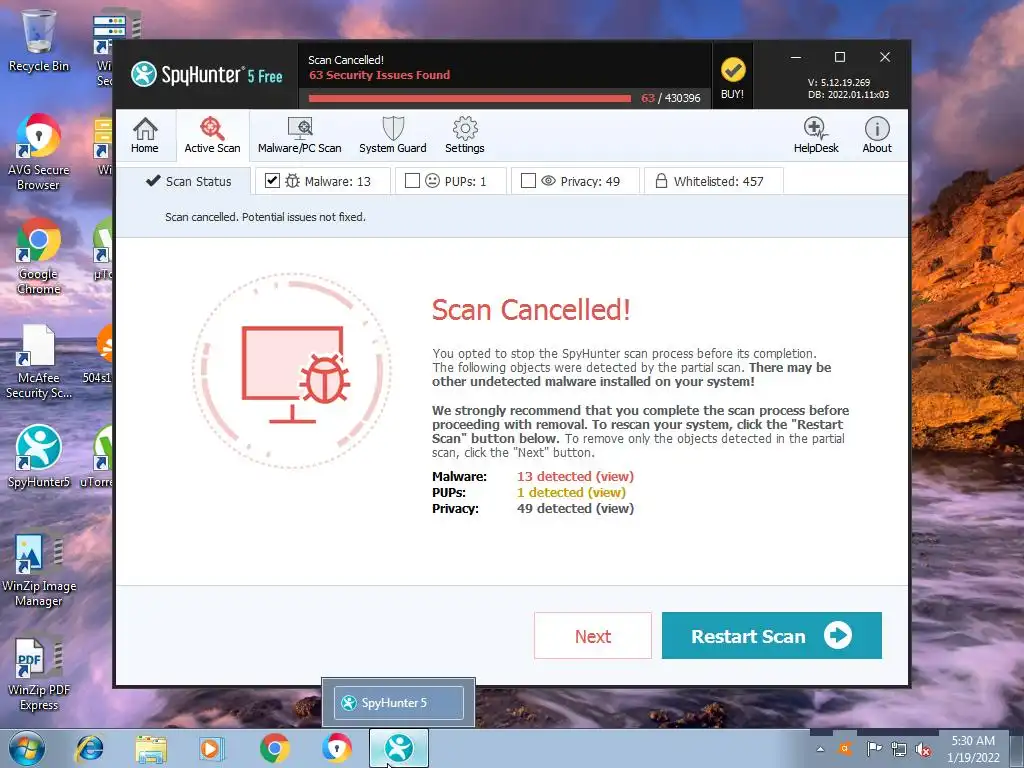Open SpyHunter Settings gear

coord(465,135)
